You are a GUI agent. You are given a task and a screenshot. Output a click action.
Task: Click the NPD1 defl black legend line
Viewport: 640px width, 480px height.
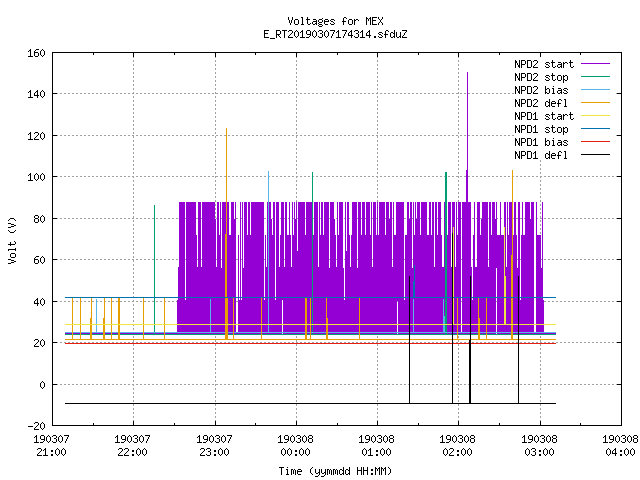pyautogui.click(x=595, y=155)
